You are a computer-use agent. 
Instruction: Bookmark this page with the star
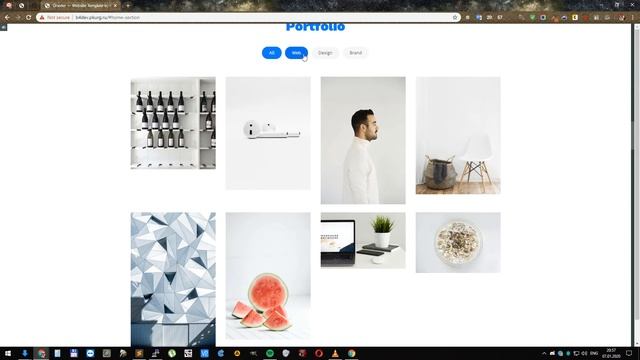455,18
